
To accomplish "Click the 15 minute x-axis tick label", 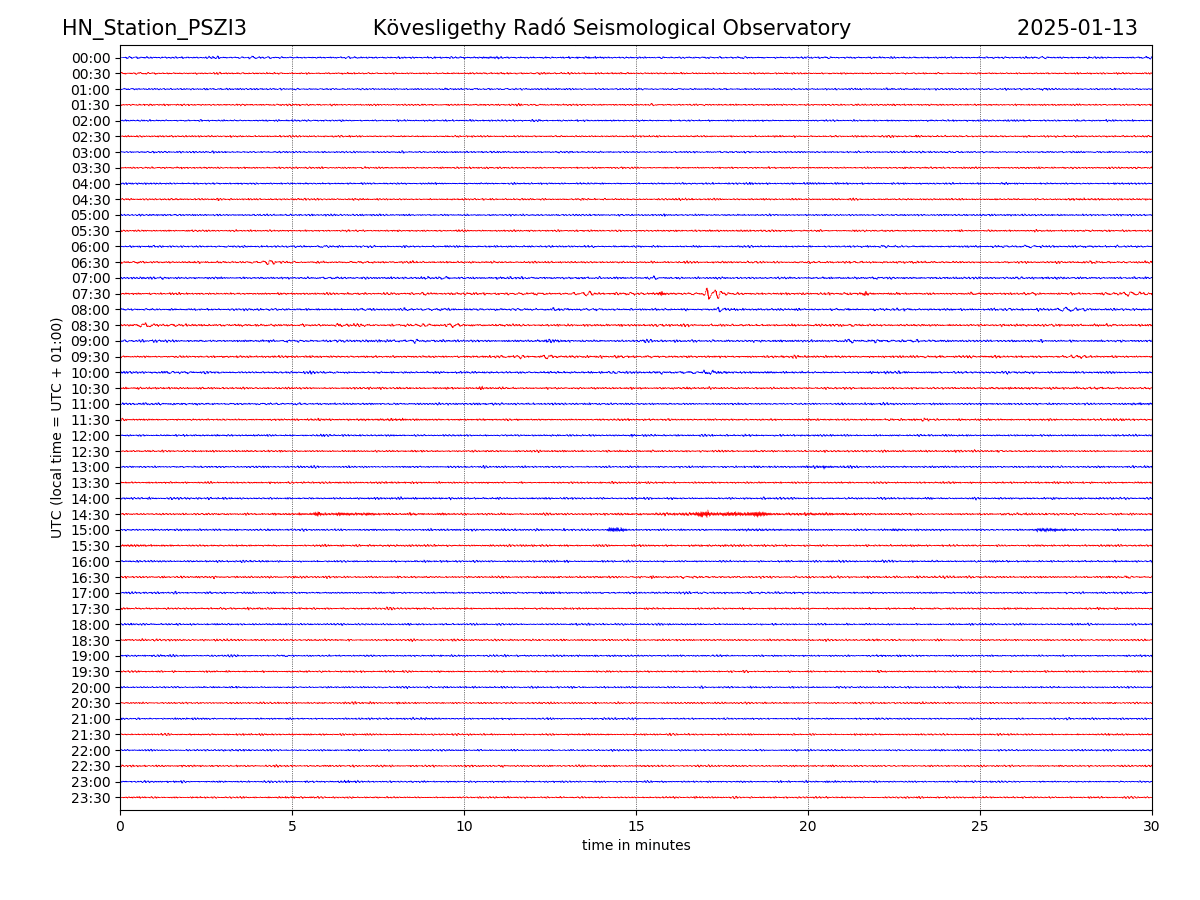I will coord(636,827).
